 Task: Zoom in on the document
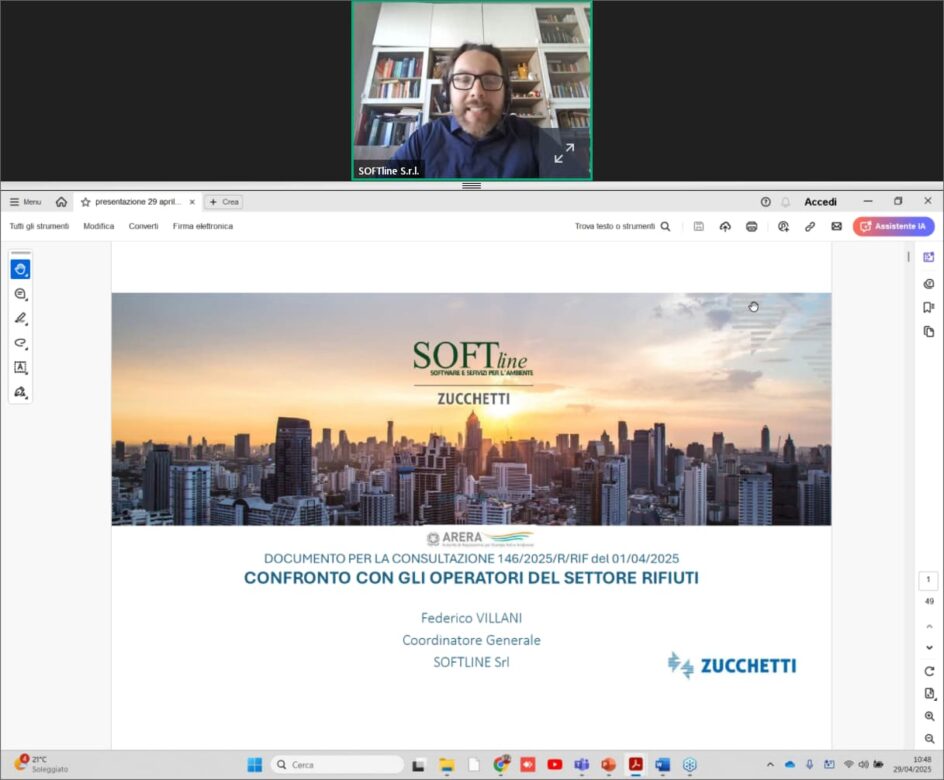[930, 716]
